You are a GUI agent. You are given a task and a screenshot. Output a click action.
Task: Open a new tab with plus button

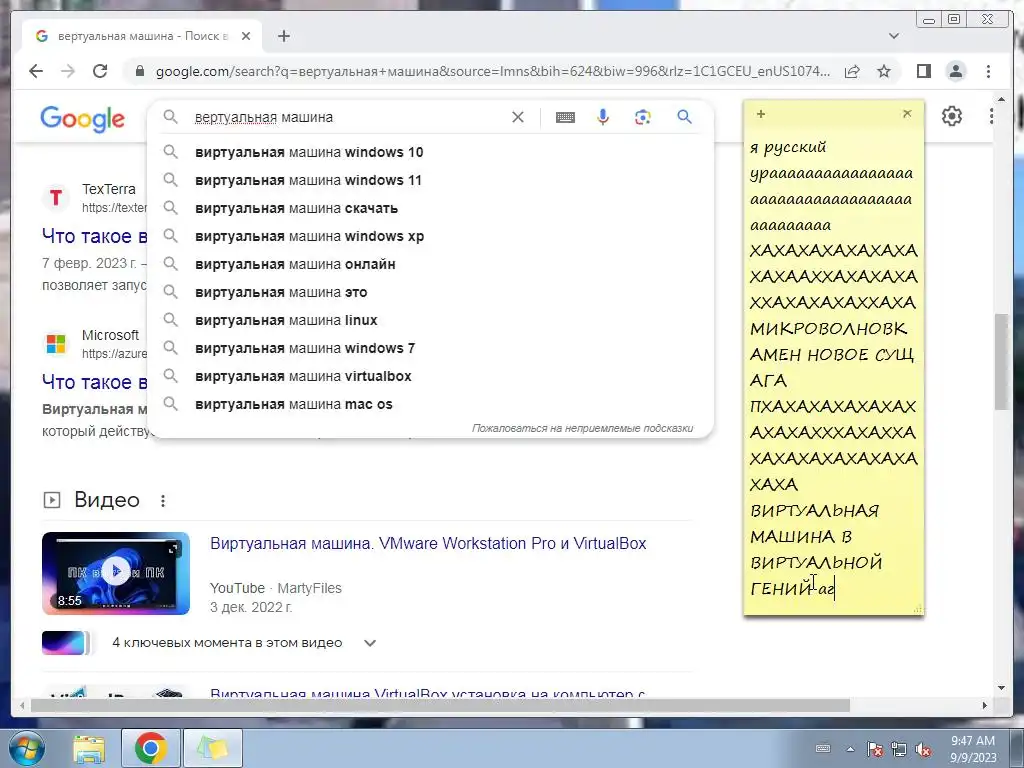(x=283, y=36)
